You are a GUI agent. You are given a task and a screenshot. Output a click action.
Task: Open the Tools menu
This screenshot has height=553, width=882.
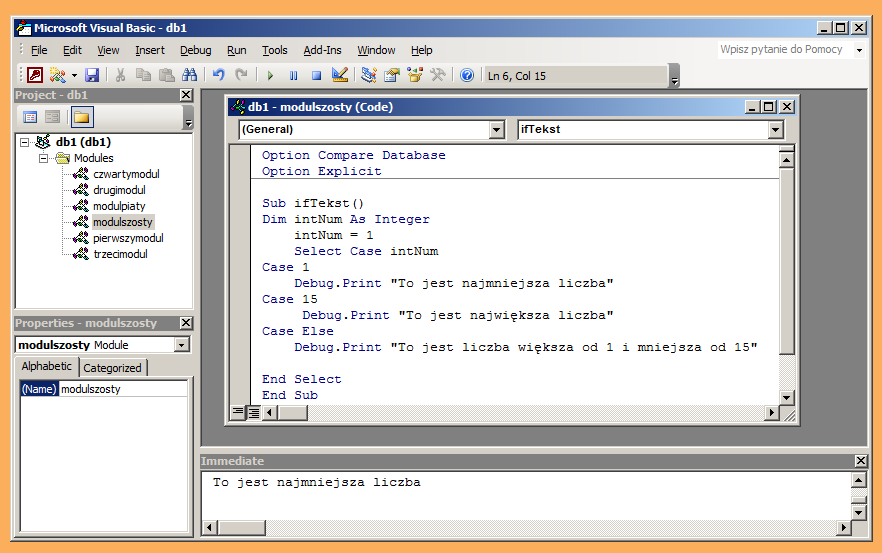tap(274, 50)
